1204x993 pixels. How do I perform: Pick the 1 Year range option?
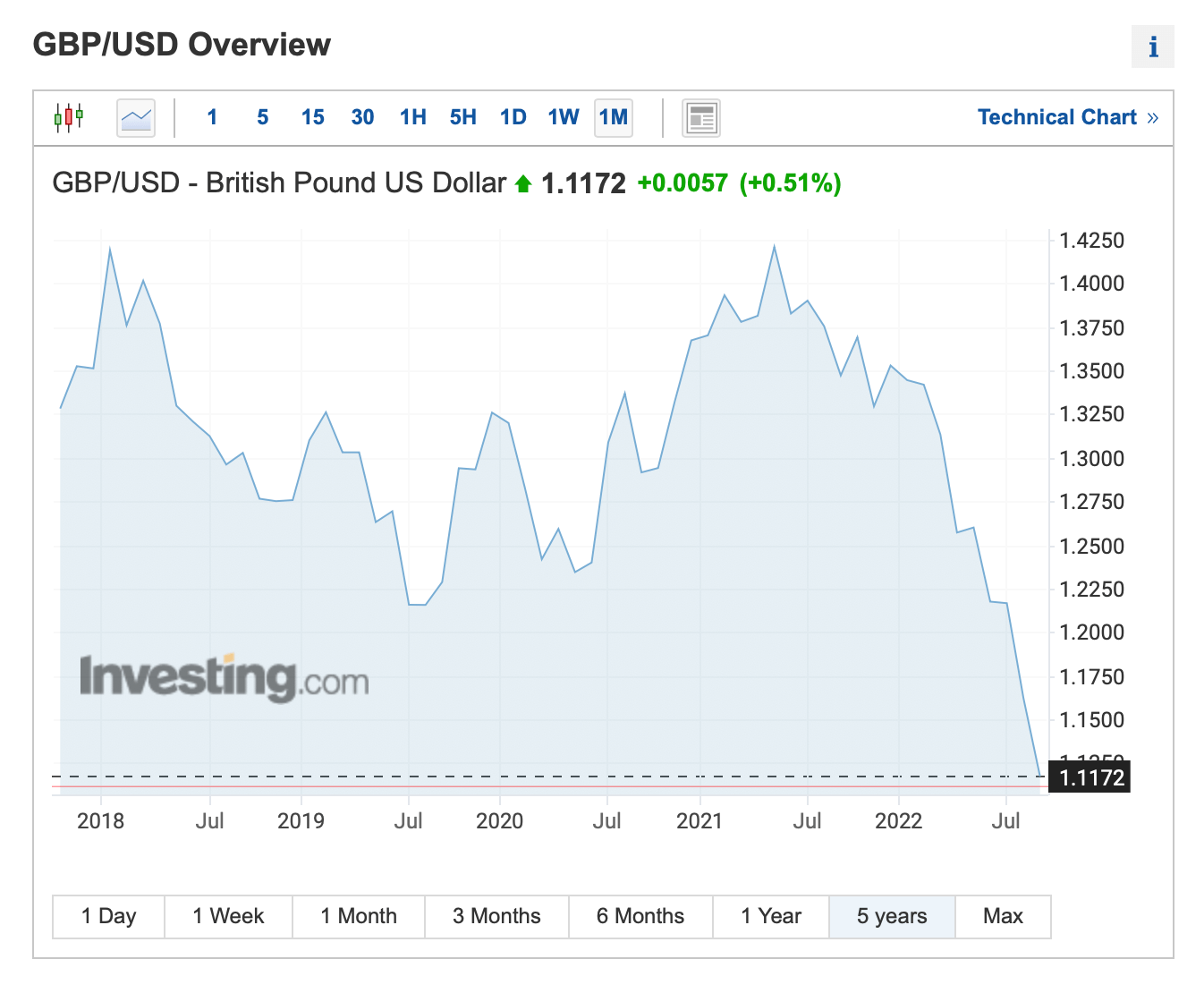[770, 916]
